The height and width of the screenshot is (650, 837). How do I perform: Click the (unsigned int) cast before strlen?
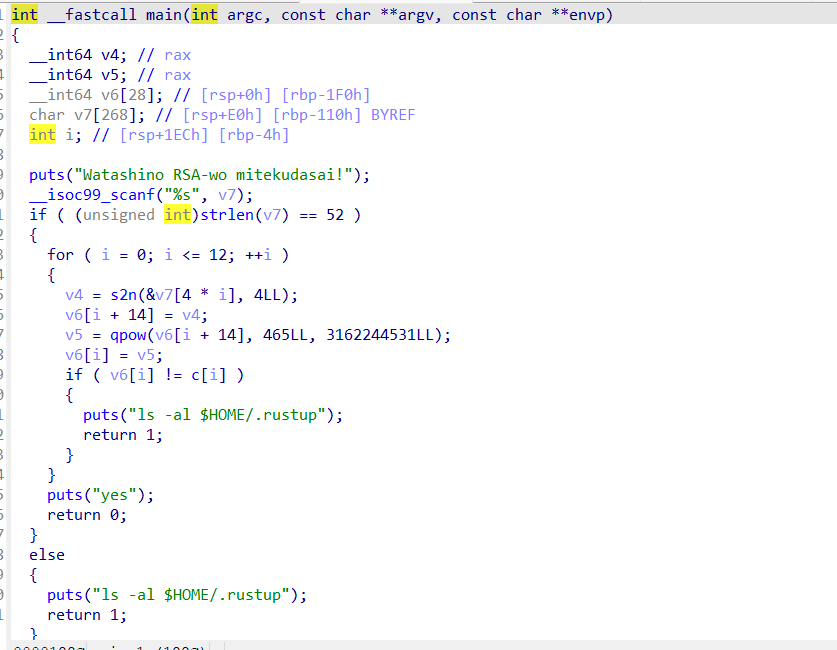137,215
